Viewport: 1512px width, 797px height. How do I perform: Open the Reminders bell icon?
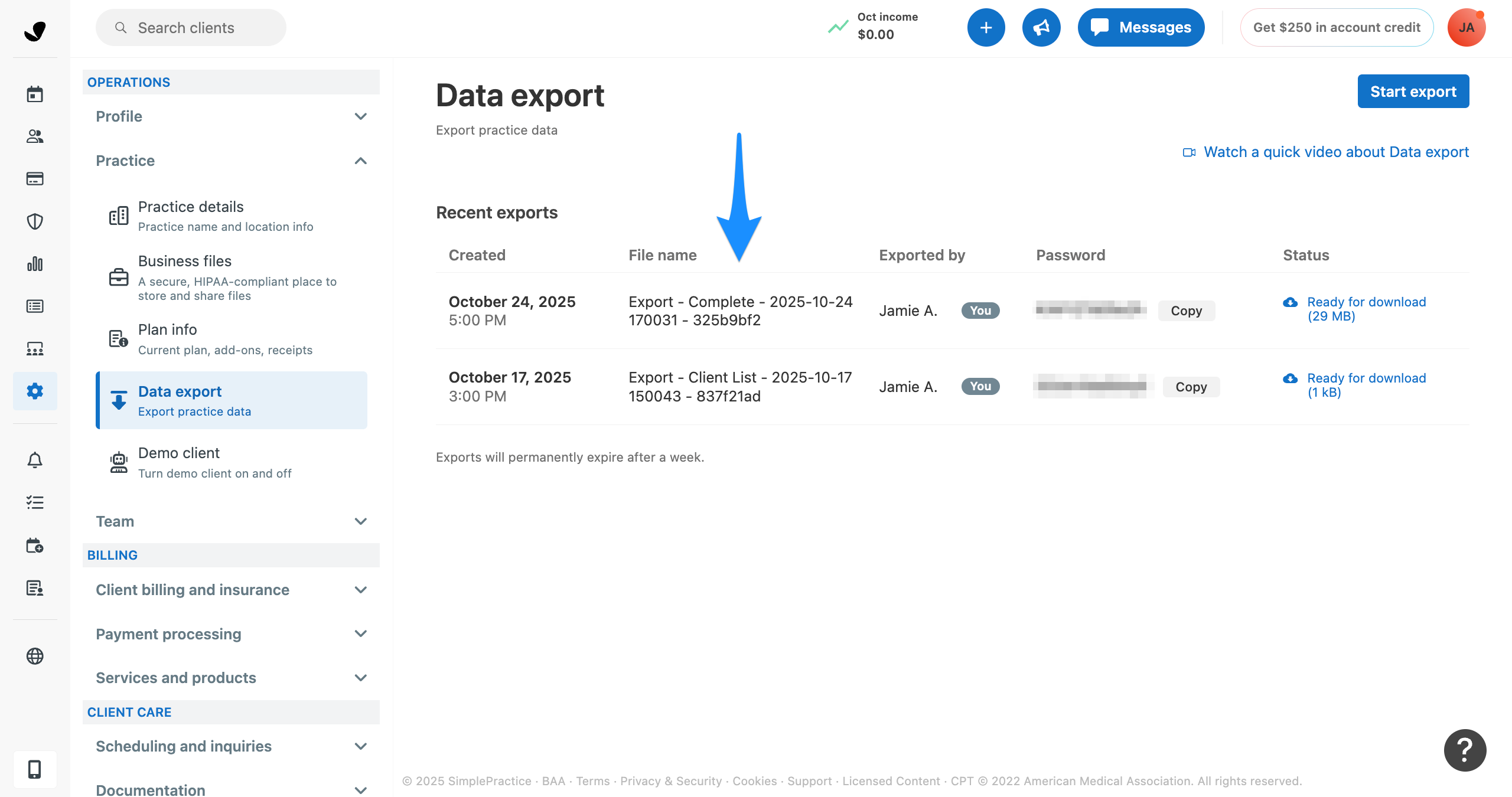click(35, 460)
